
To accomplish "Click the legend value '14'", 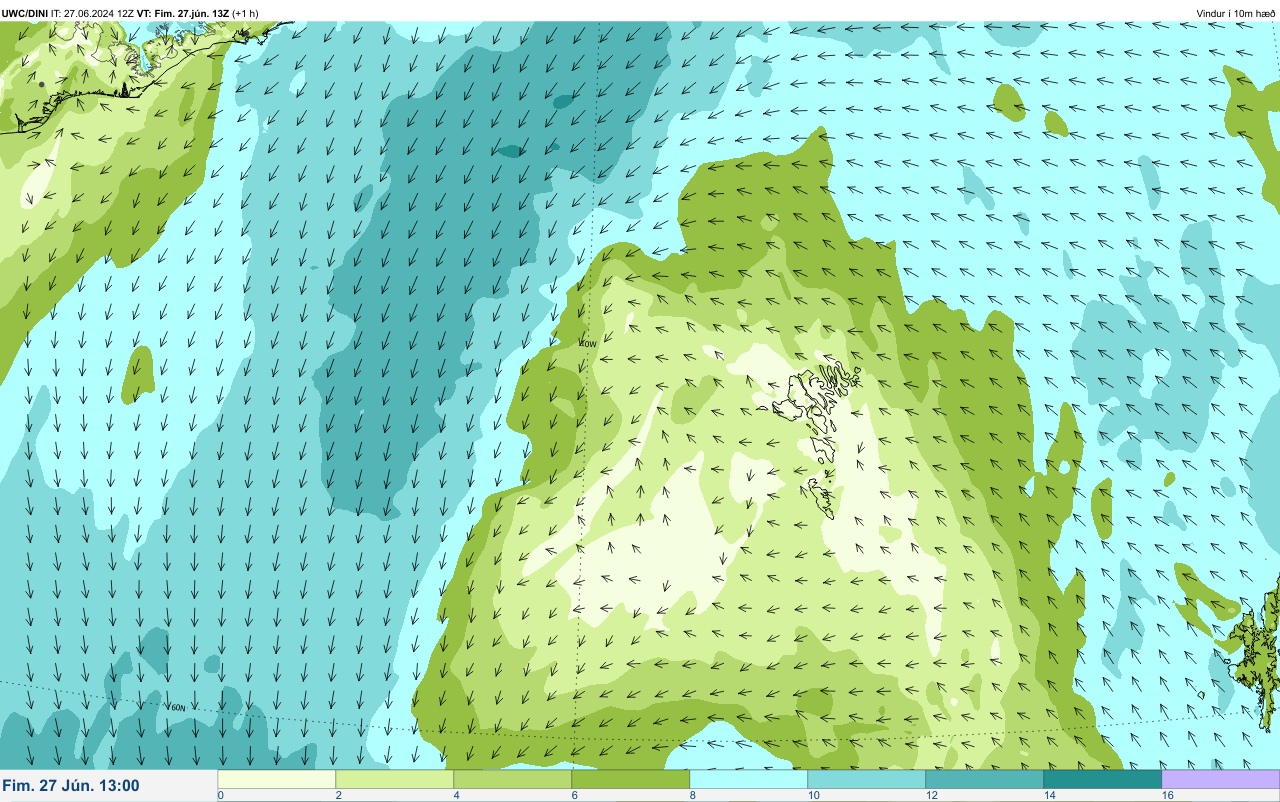I will pyautogui.click(x=1050, y=795).
